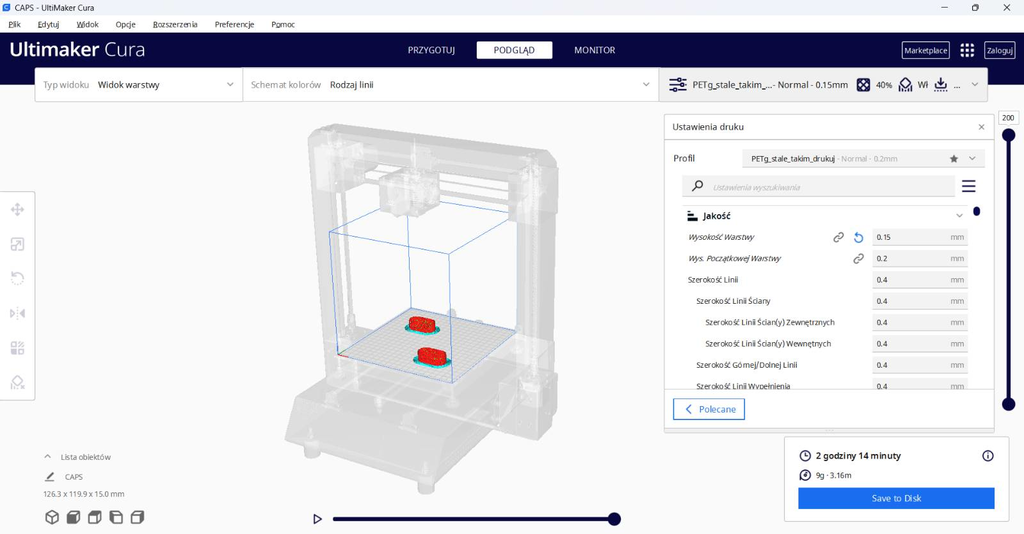Open the Typ widoku dropdown
Screen dimensions: 1024x534
138,85
